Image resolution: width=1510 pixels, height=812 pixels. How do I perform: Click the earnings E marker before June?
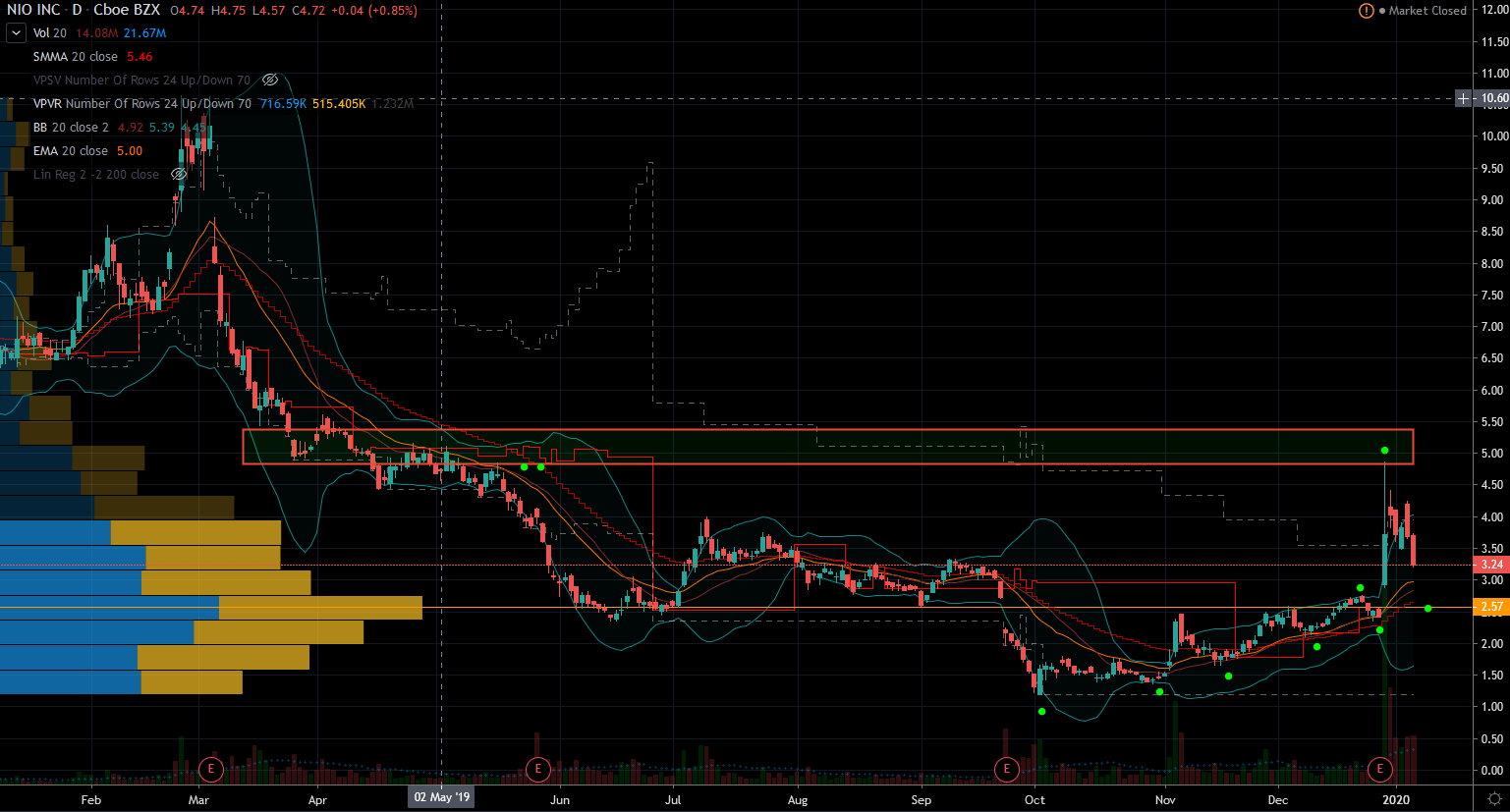537,769
